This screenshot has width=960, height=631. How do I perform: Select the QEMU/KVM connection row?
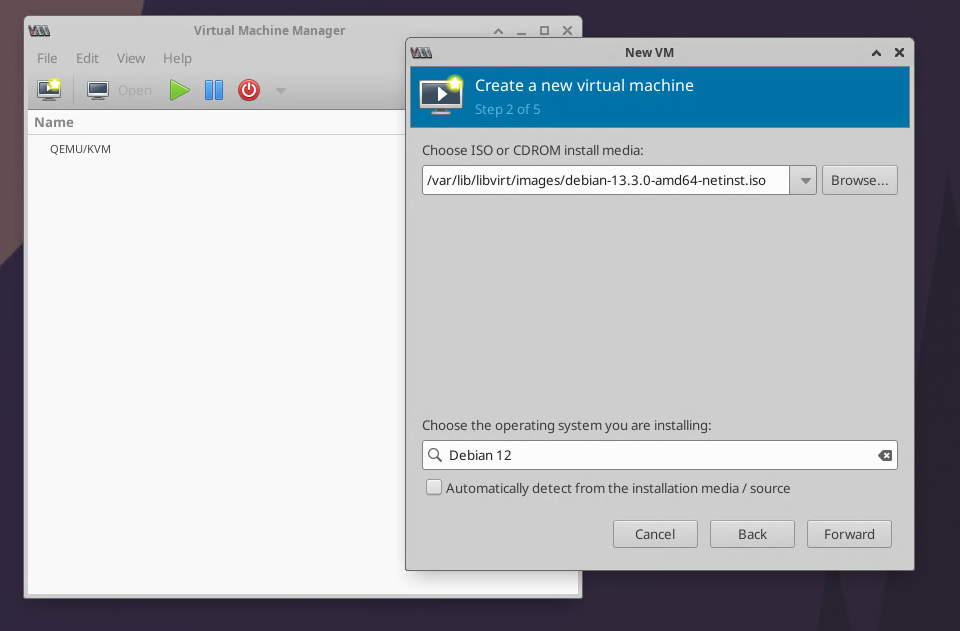pyautogui.click(x=80, y=149)
